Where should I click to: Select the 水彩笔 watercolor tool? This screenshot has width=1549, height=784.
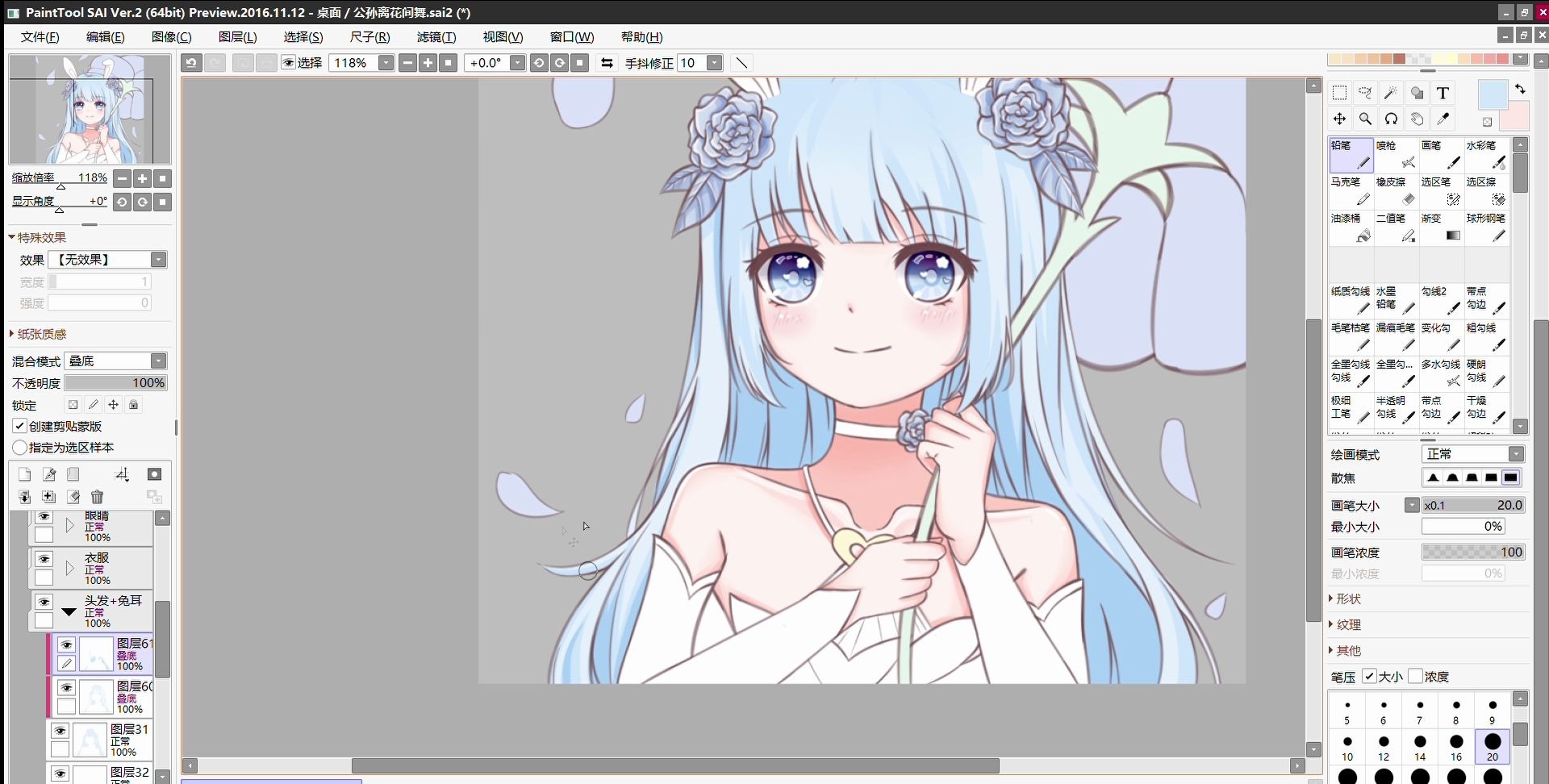click(x=1487, y=155)
